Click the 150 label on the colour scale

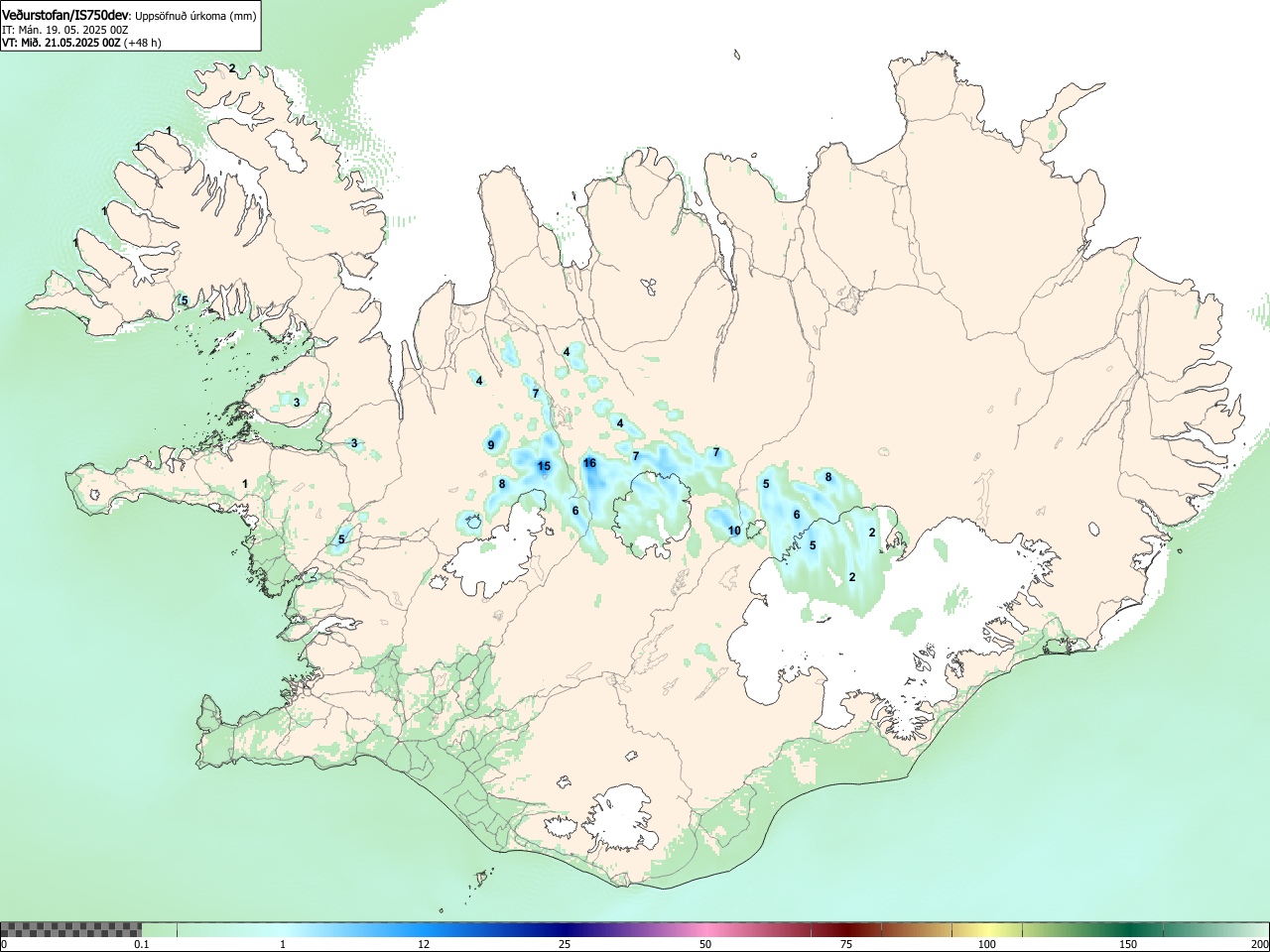tap(1128, 944)
